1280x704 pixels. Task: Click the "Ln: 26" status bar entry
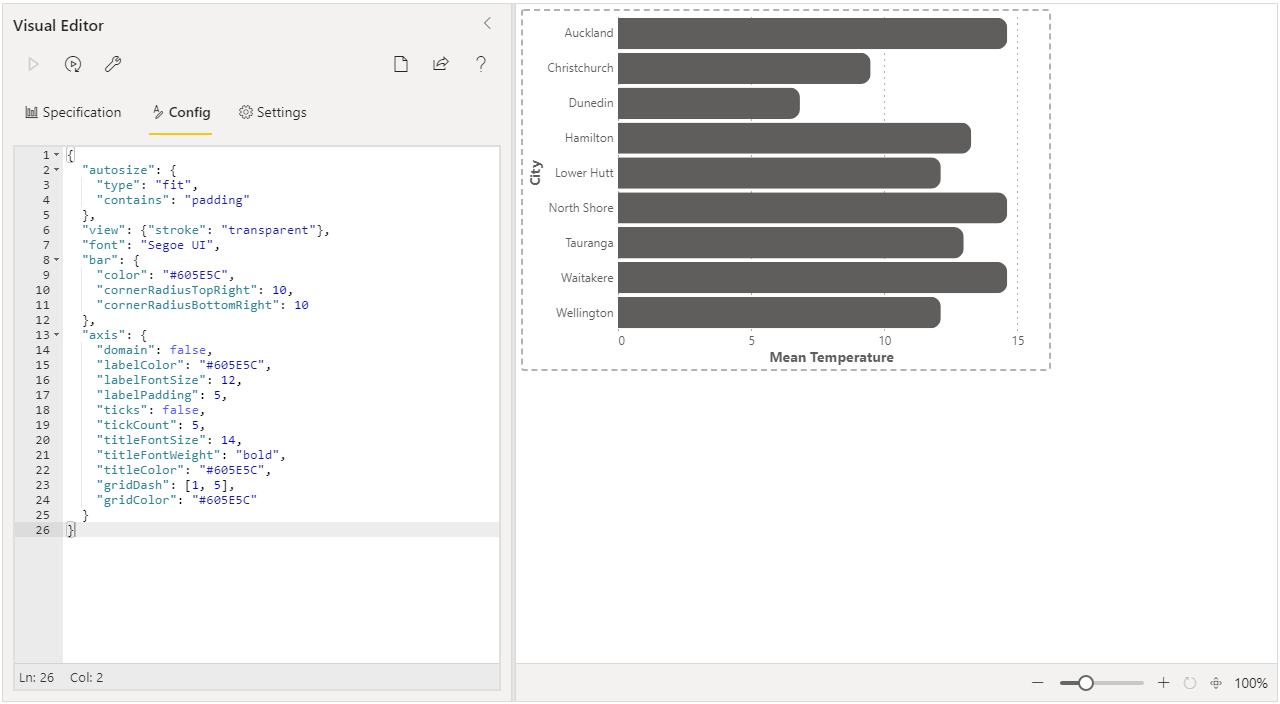click(x=37, y=677)
